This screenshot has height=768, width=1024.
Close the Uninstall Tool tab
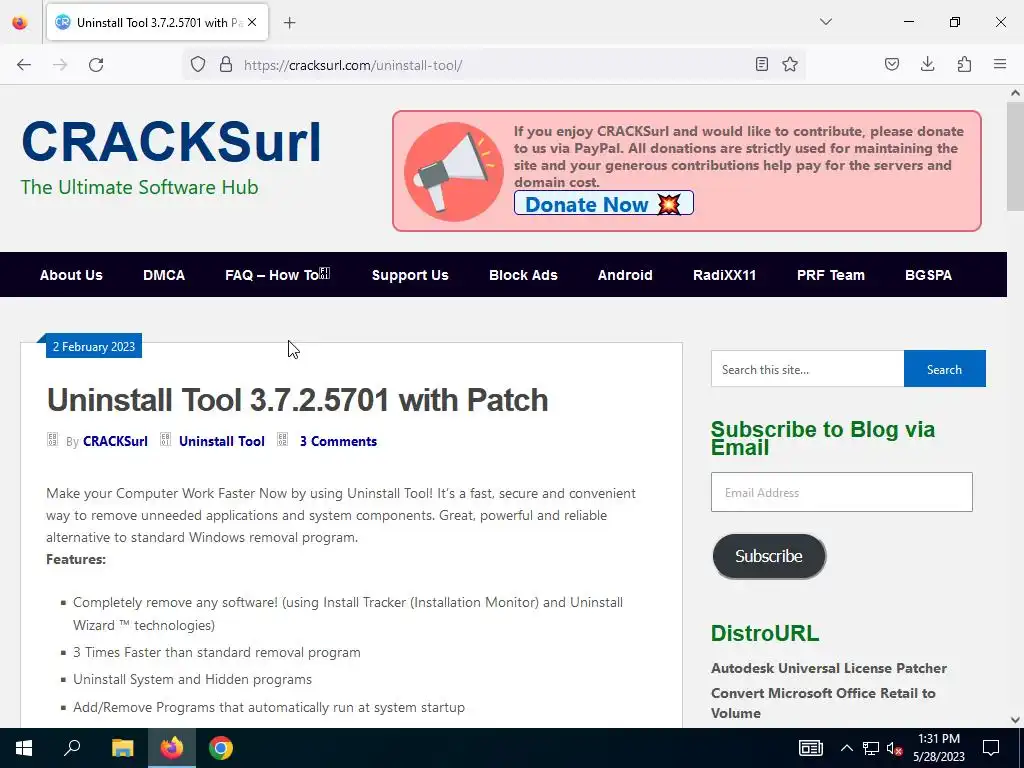252,22
